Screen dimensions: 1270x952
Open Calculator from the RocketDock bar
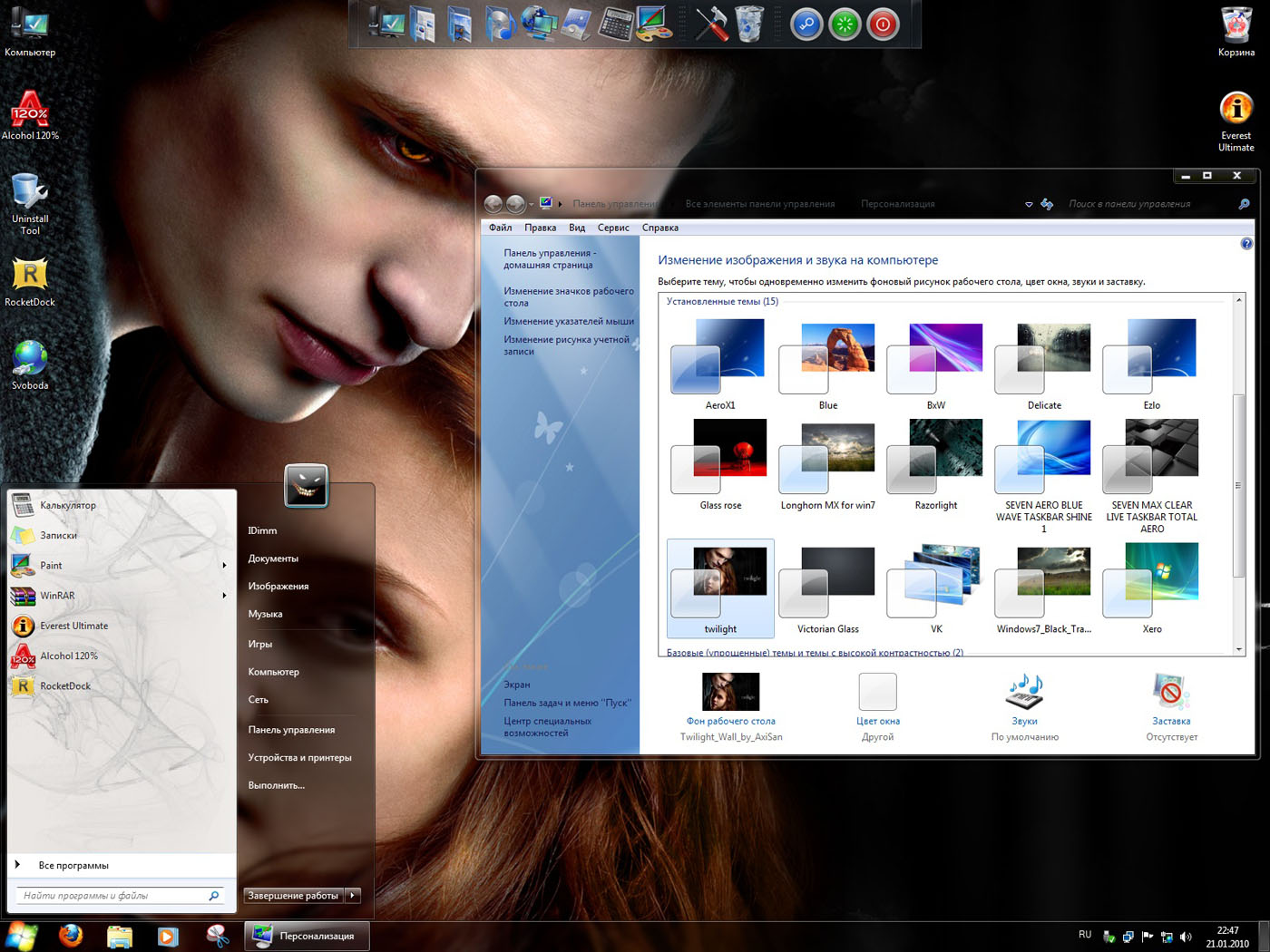tap(616, 24)
